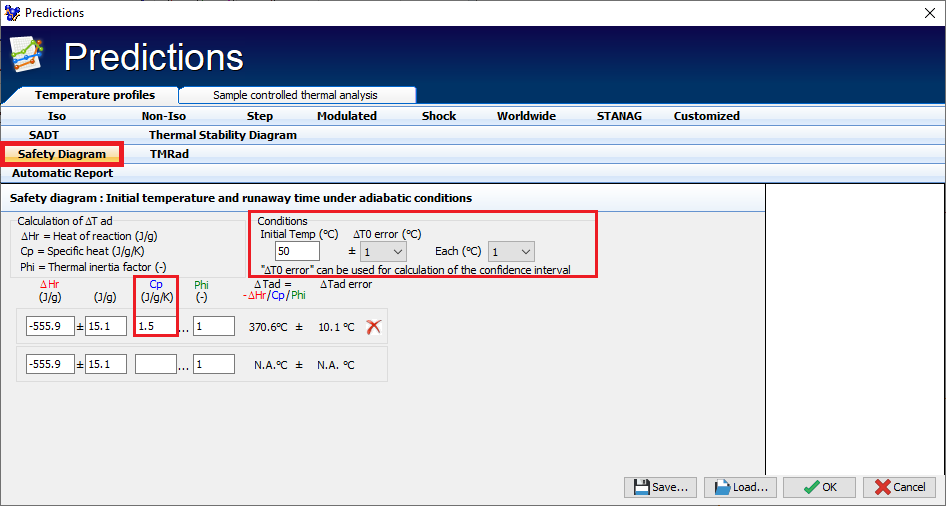Click the Load button
The image size is (946, 506).
coord(740,487)
